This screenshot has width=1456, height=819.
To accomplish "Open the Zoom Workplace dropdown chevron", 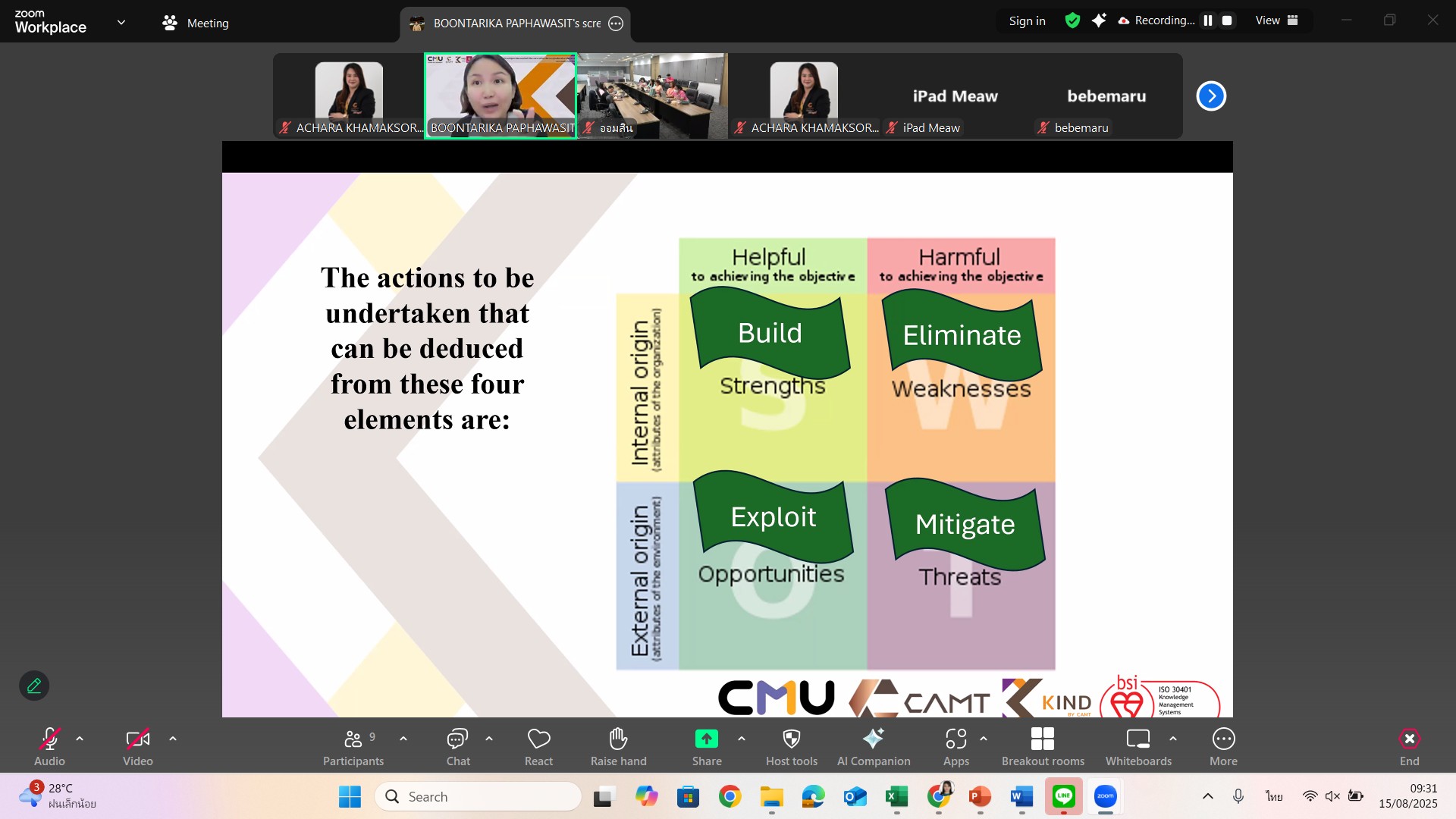I will (x=121, y=22).
